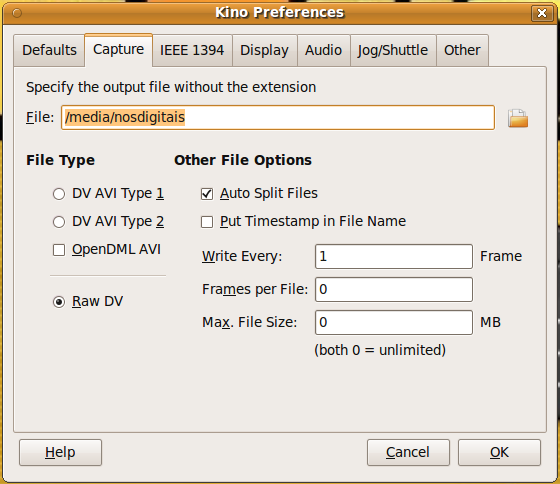
Task: Choose the Raw DV file type
Action: [59, 302]
